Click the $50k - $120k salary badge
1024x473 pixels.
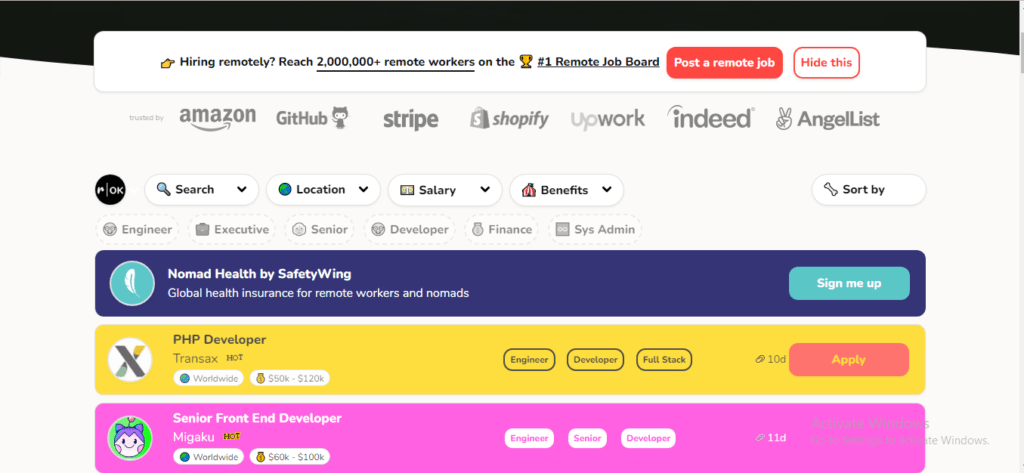[289, 378]
